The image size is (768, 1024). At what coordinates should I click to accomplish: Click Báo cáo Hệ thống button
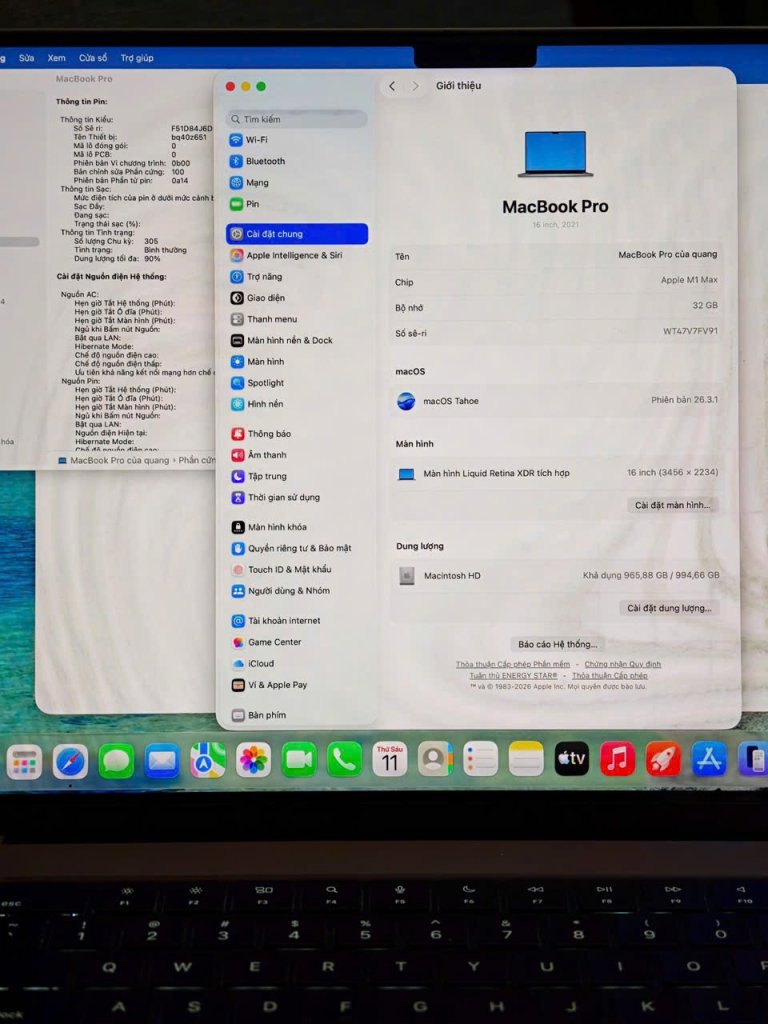pos(558,645)
